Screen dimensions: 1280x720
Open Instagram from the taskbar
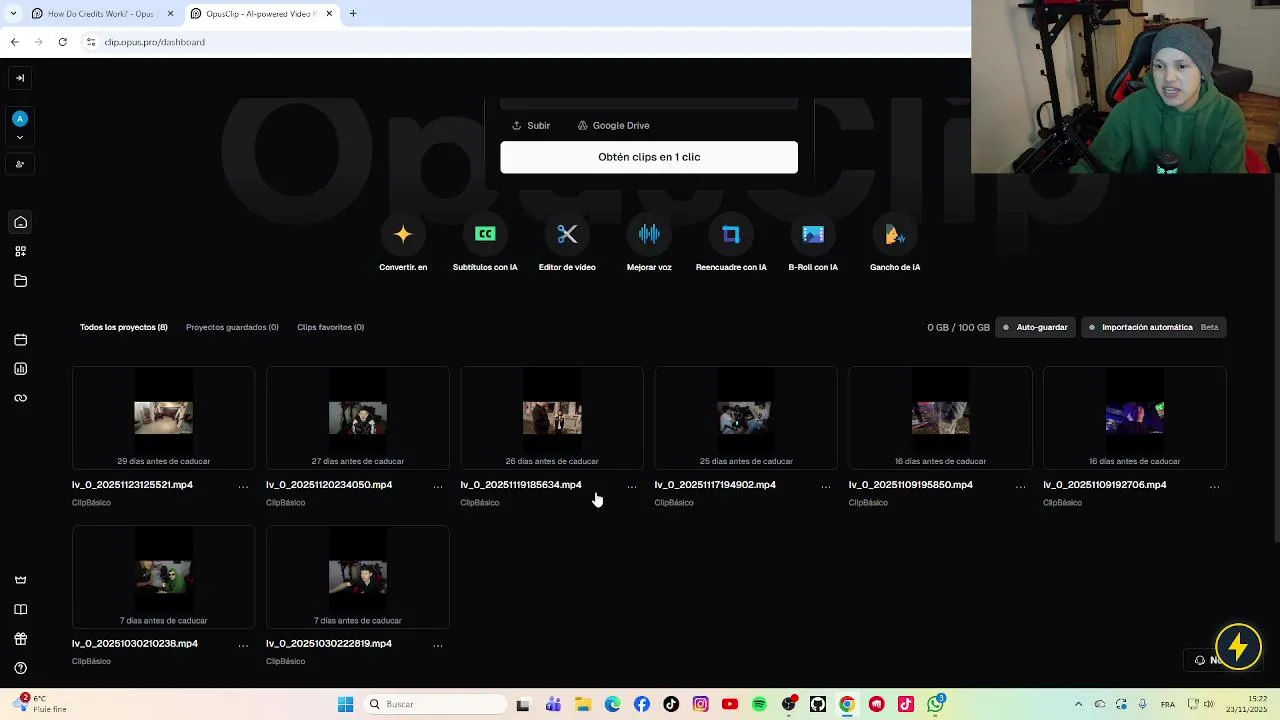pyautogui.click(x=700, y=704)
